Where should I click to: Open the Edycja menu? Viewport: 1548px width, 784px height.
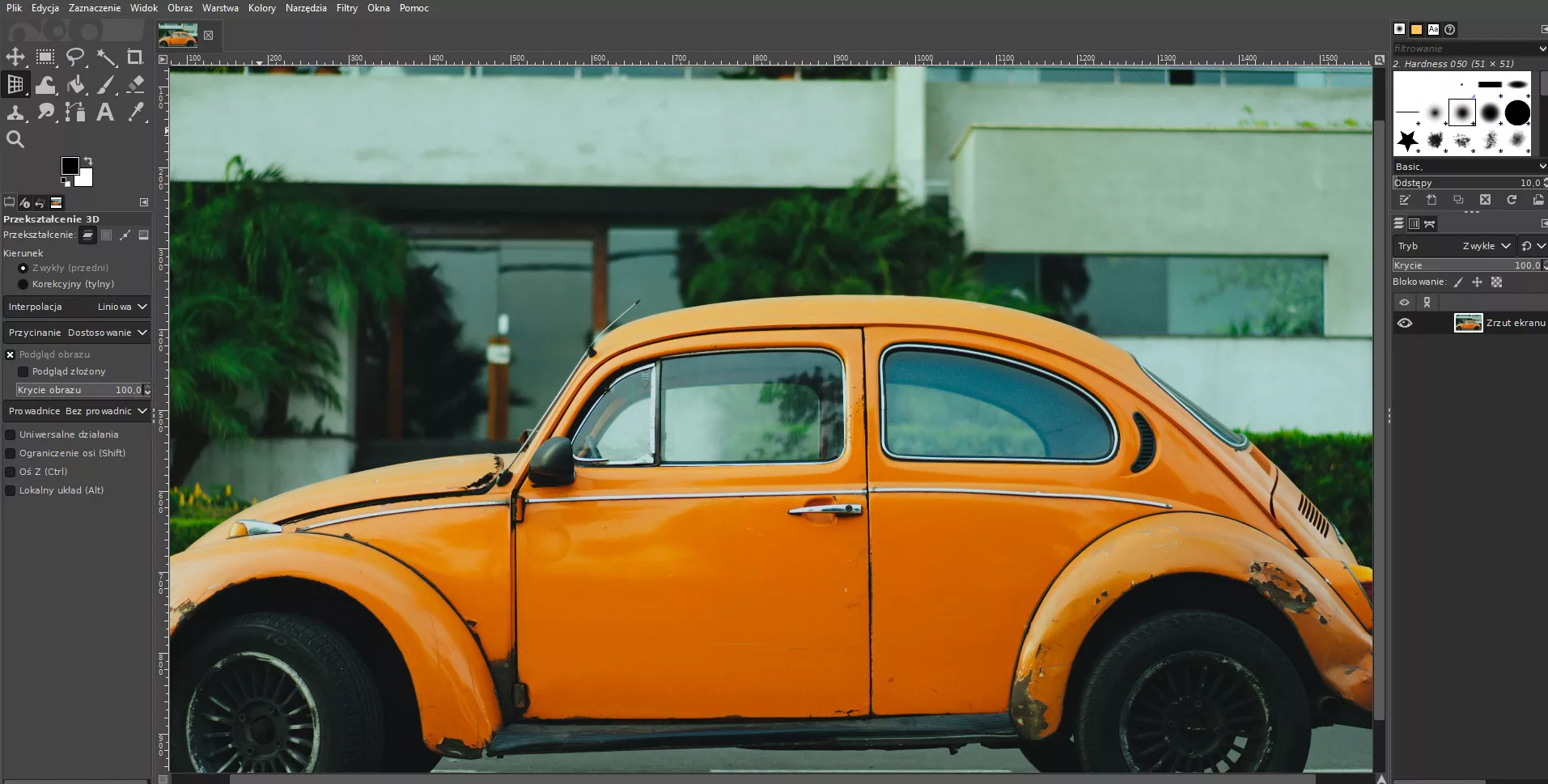pos(45,8)
